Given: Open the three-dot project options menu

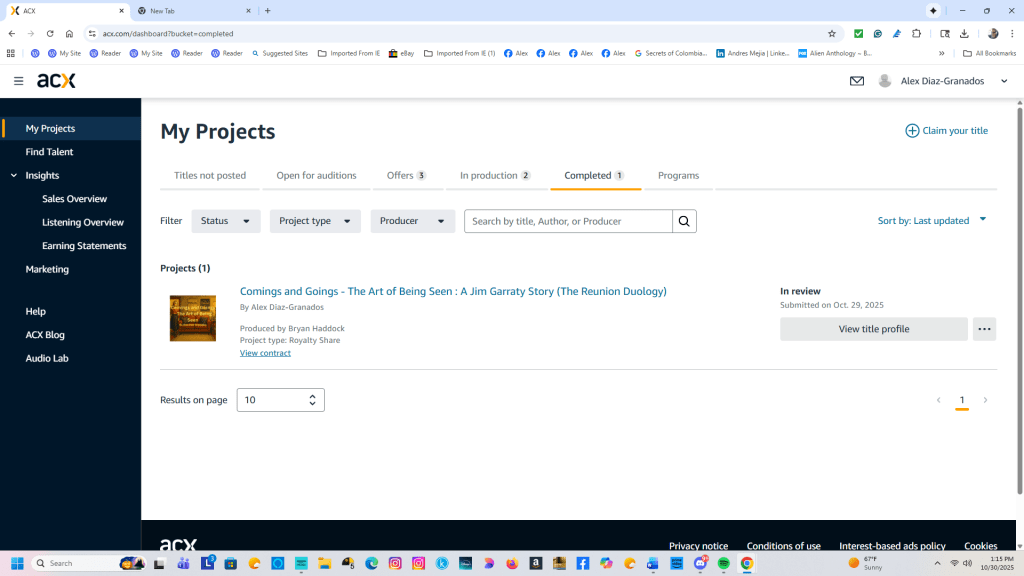Looking at the screenshot, I should (x=984, y=329).
